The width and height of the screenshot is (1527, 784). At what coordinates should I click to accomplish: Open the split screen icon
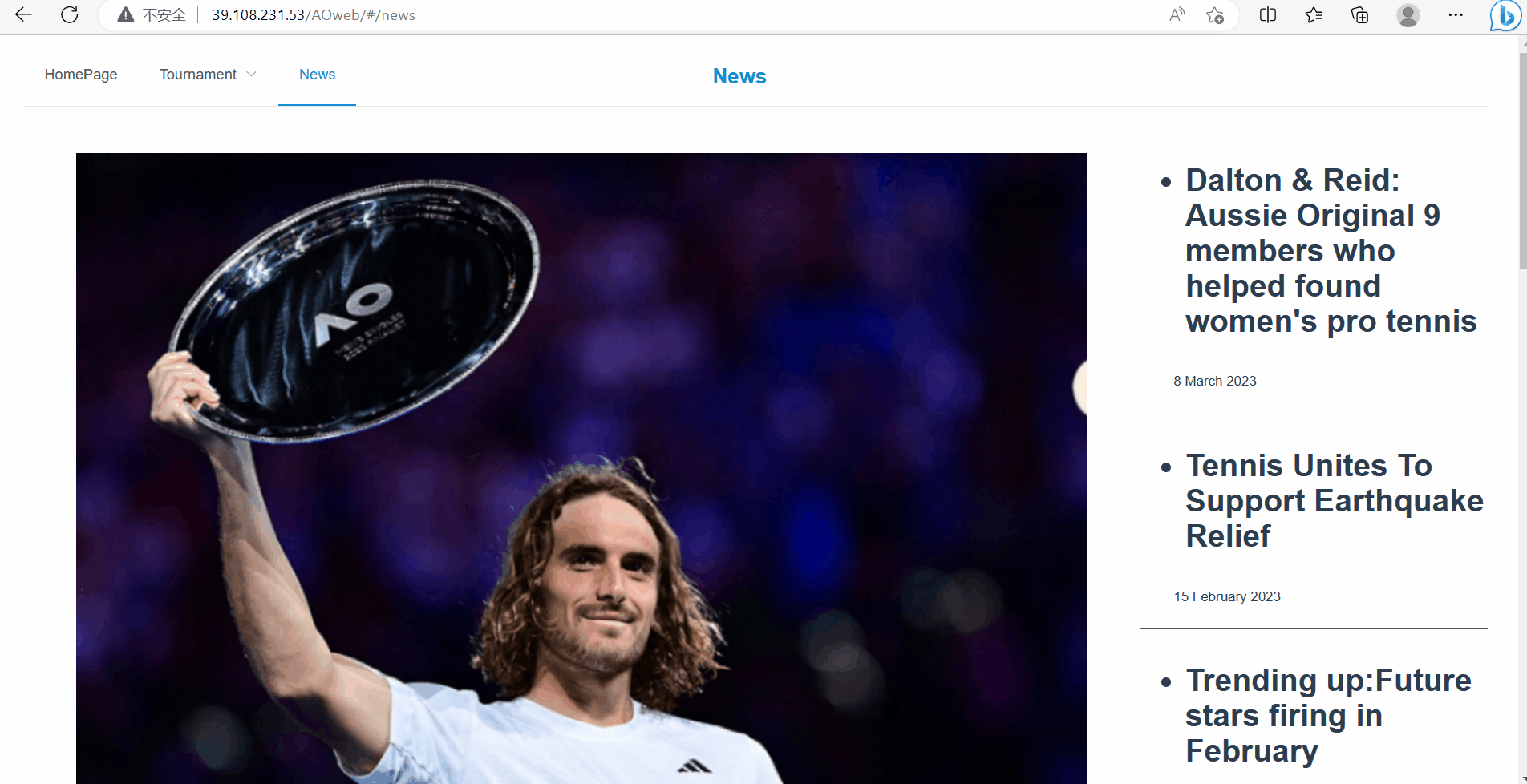[1268, 14]
